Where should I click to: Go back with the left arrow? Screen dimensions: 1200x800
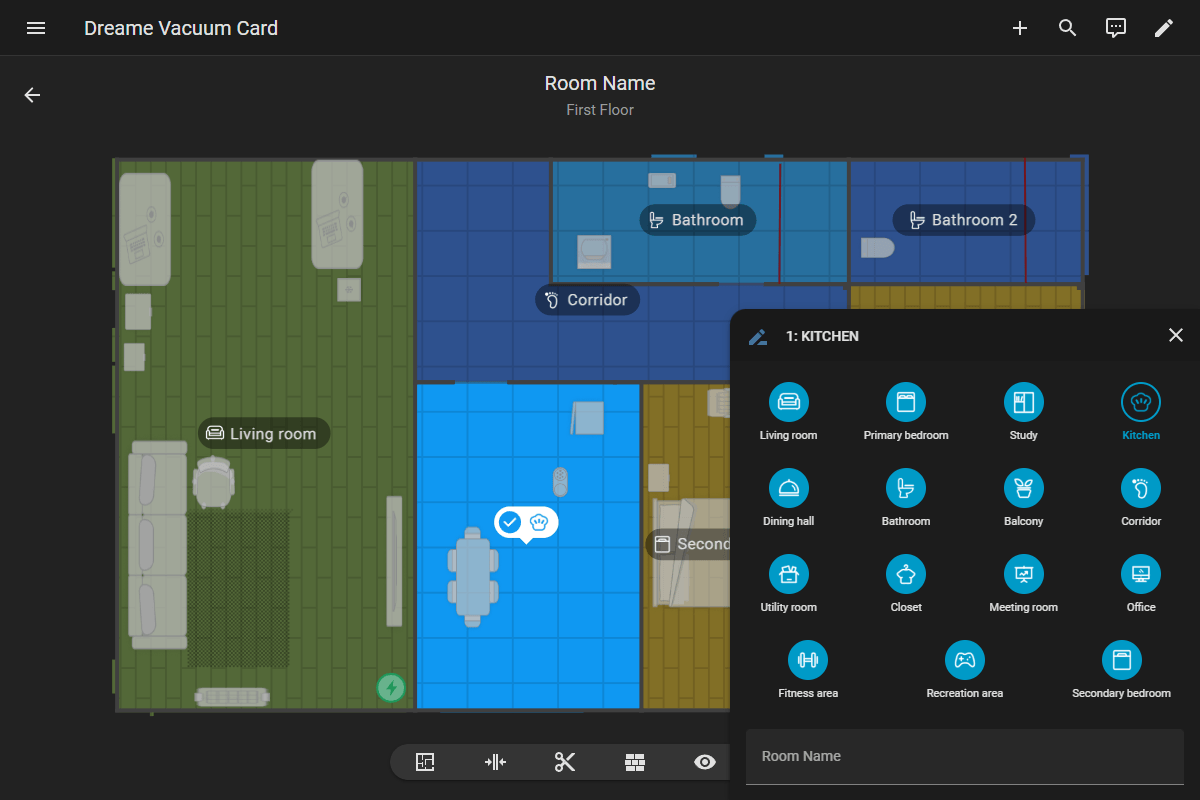coord(33,95)
